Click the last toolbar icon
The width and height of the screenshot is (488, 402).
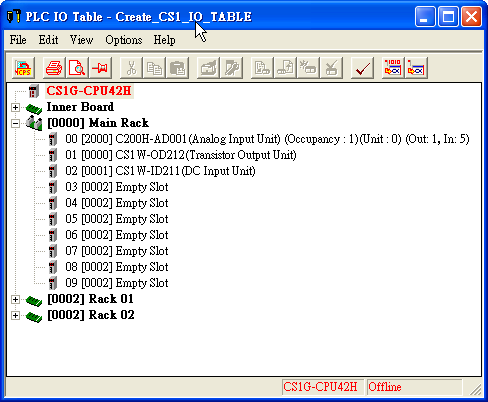416,68
